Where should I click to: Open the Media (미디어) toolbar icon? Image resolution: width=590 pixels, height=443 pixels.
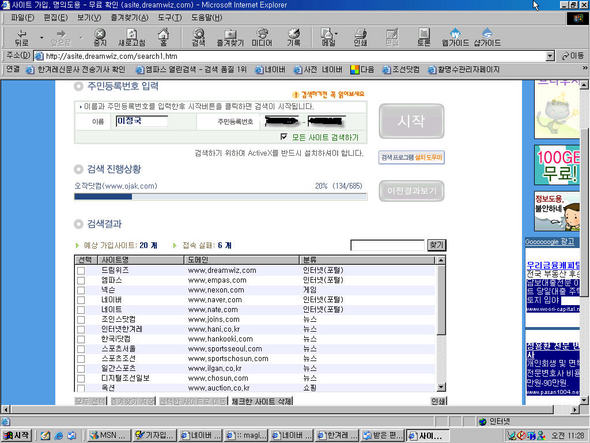pos(262,37)
